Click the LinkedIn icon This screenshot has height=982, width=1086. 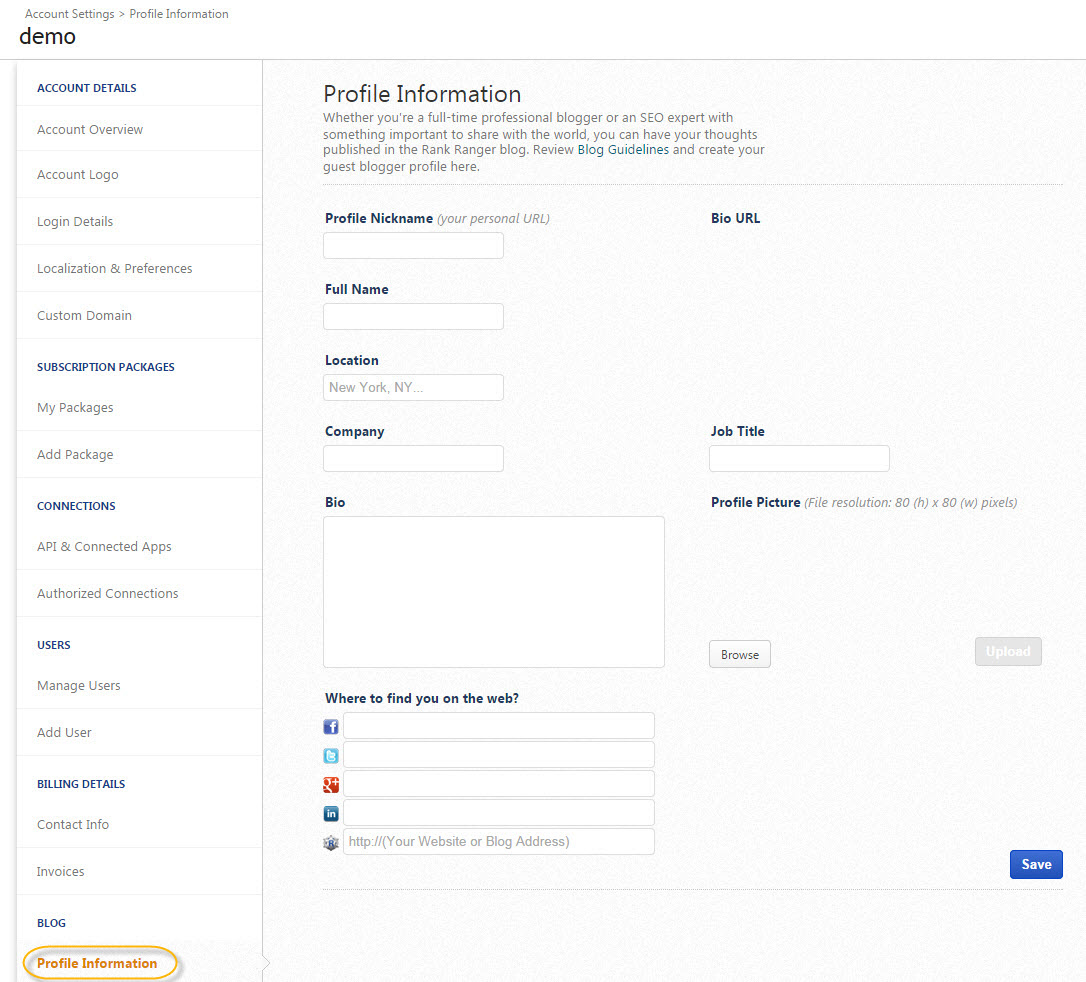coord(331,813)
